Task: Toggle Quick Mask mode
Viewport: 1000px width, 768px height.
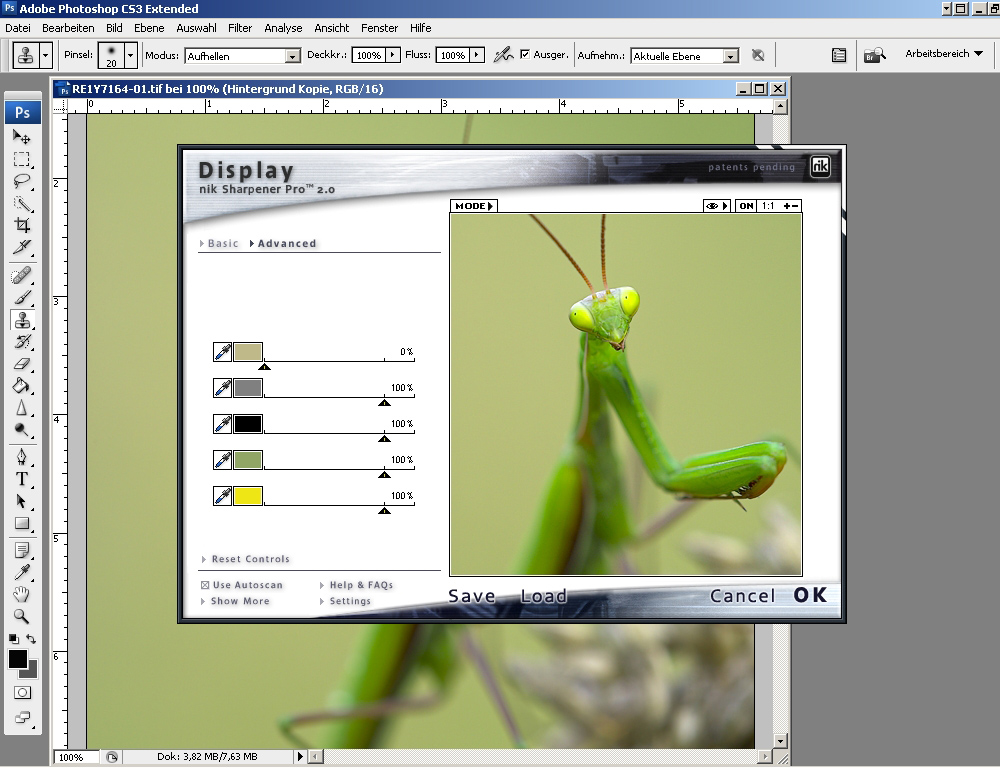Action: click(22, 693)
